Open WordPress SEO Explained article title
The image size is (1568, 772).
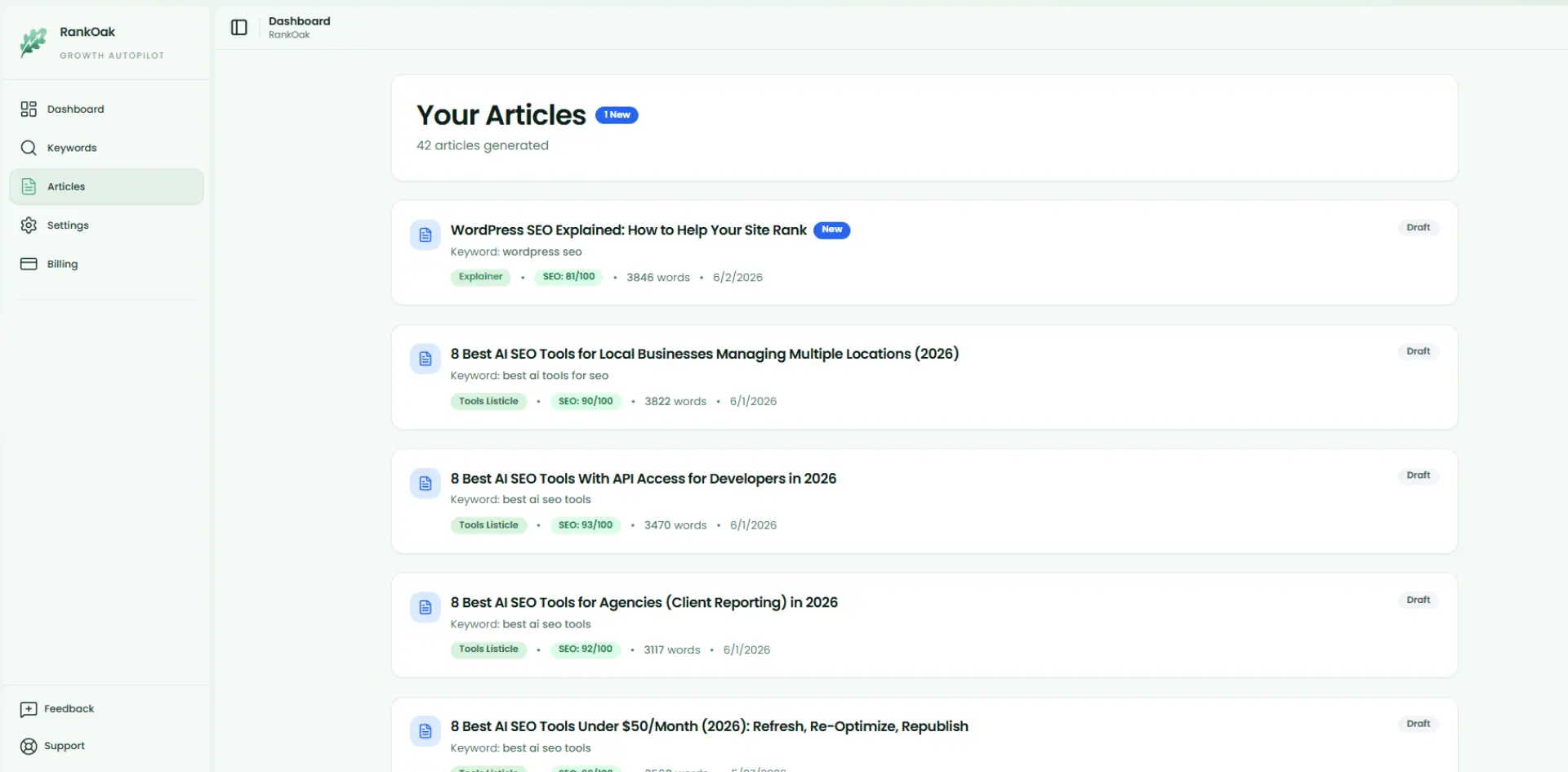pos(628,230)
